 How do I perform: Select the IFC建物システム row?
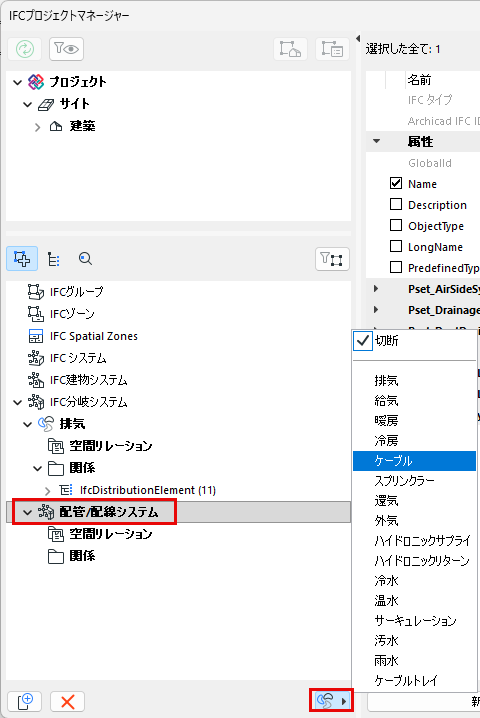(179, 380)
